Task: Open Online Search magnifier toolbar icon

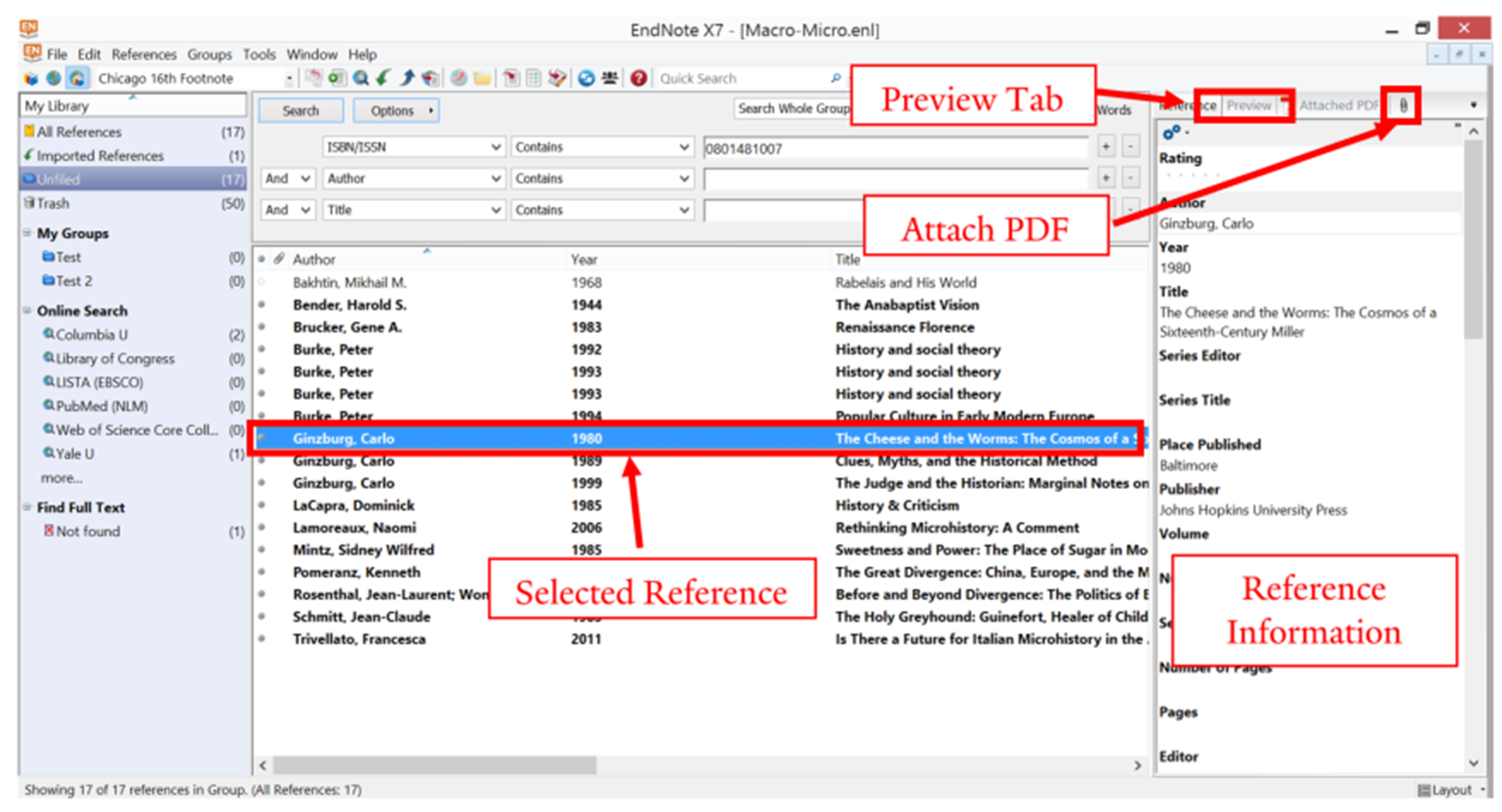Action: point(360,78)
